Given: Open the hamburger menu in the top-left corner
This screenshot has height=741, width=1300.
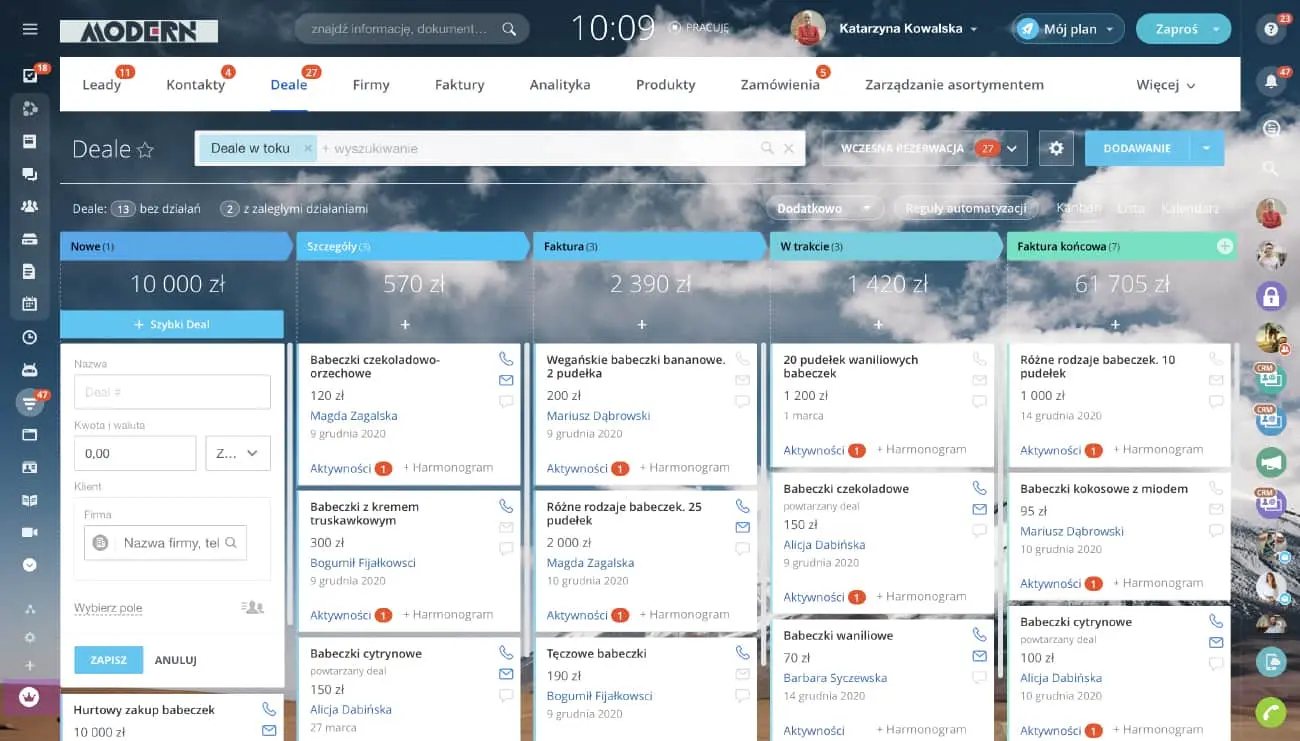Looking at the screenshot, I should pyautogui.click(x=30, y=29).
